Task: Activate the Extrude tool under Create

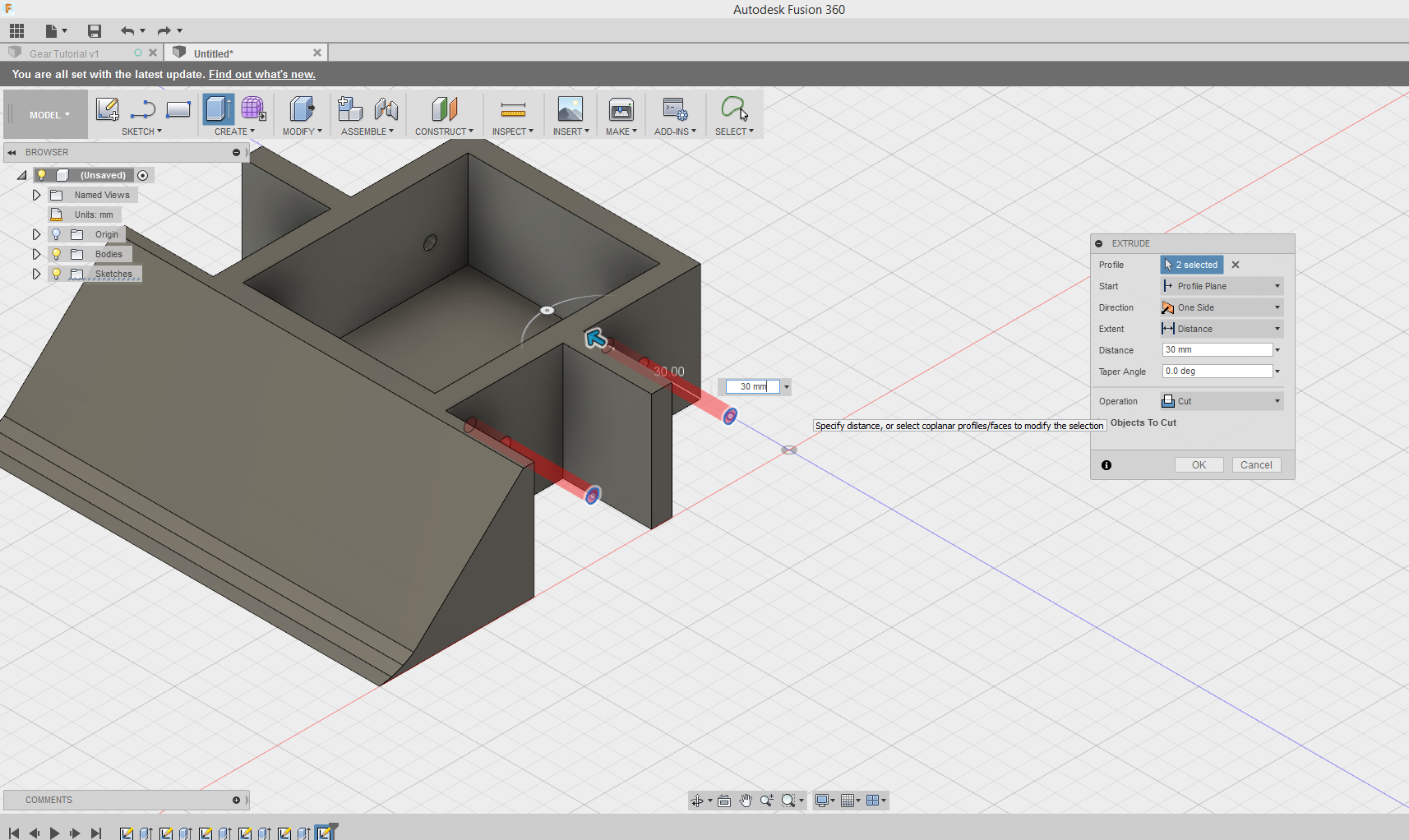Action: point(217,108)
